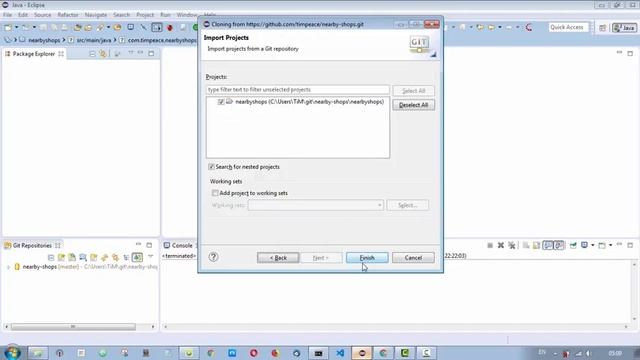Open Visual Studio Code from taskbar
This screenshot has width=640, height=360.
[x=340, y=353]
